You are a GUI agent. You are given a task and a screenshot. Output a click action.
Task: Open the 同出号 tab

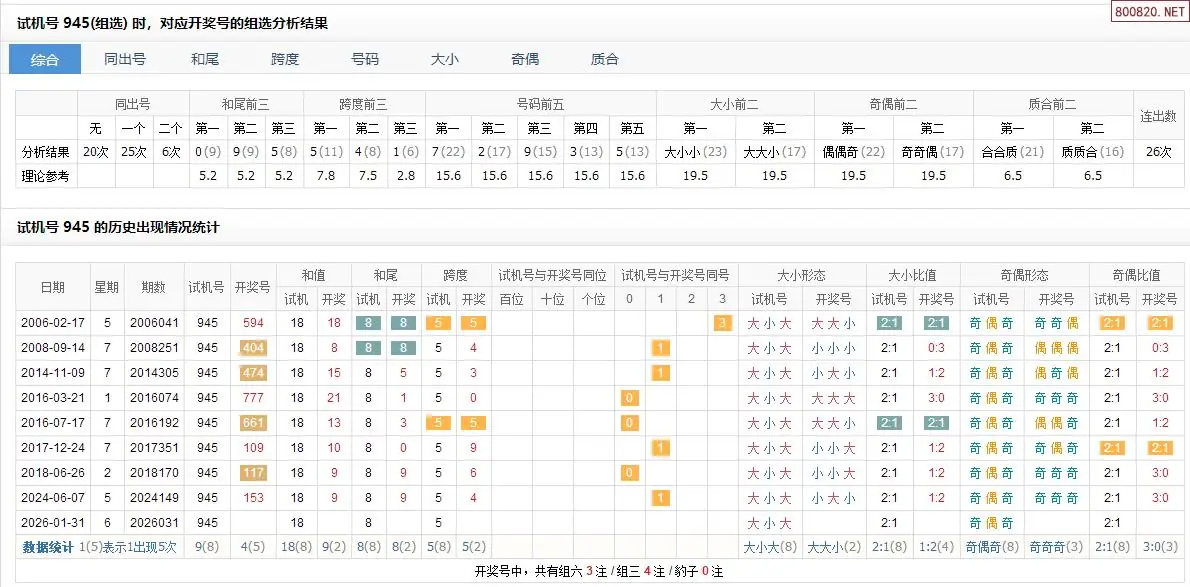125,59
